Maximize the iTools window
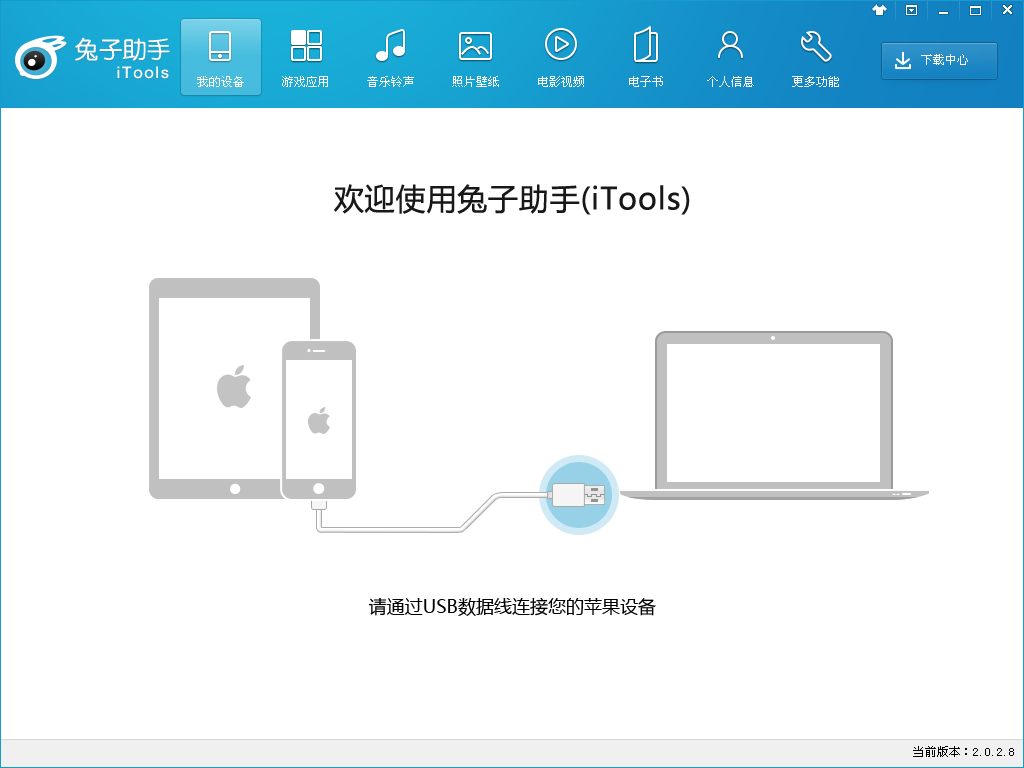This screenshot has height=768, width=1024. click(x=975, y=10)
